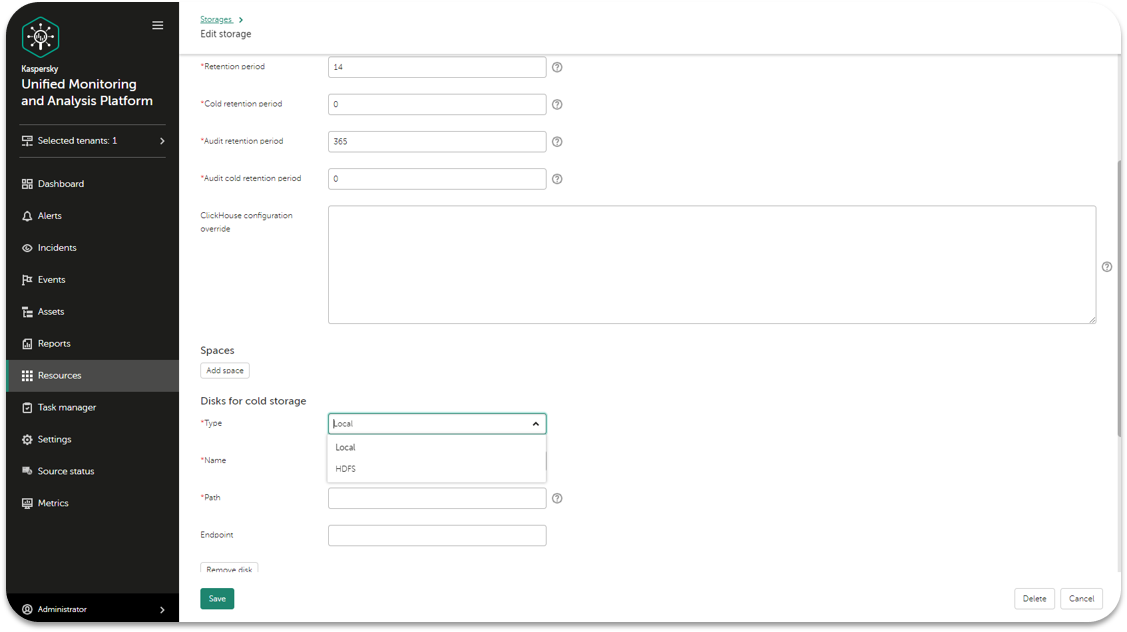Open the Reports section
This screenshot has height=632, width=1127.
[x=54, y=343]
